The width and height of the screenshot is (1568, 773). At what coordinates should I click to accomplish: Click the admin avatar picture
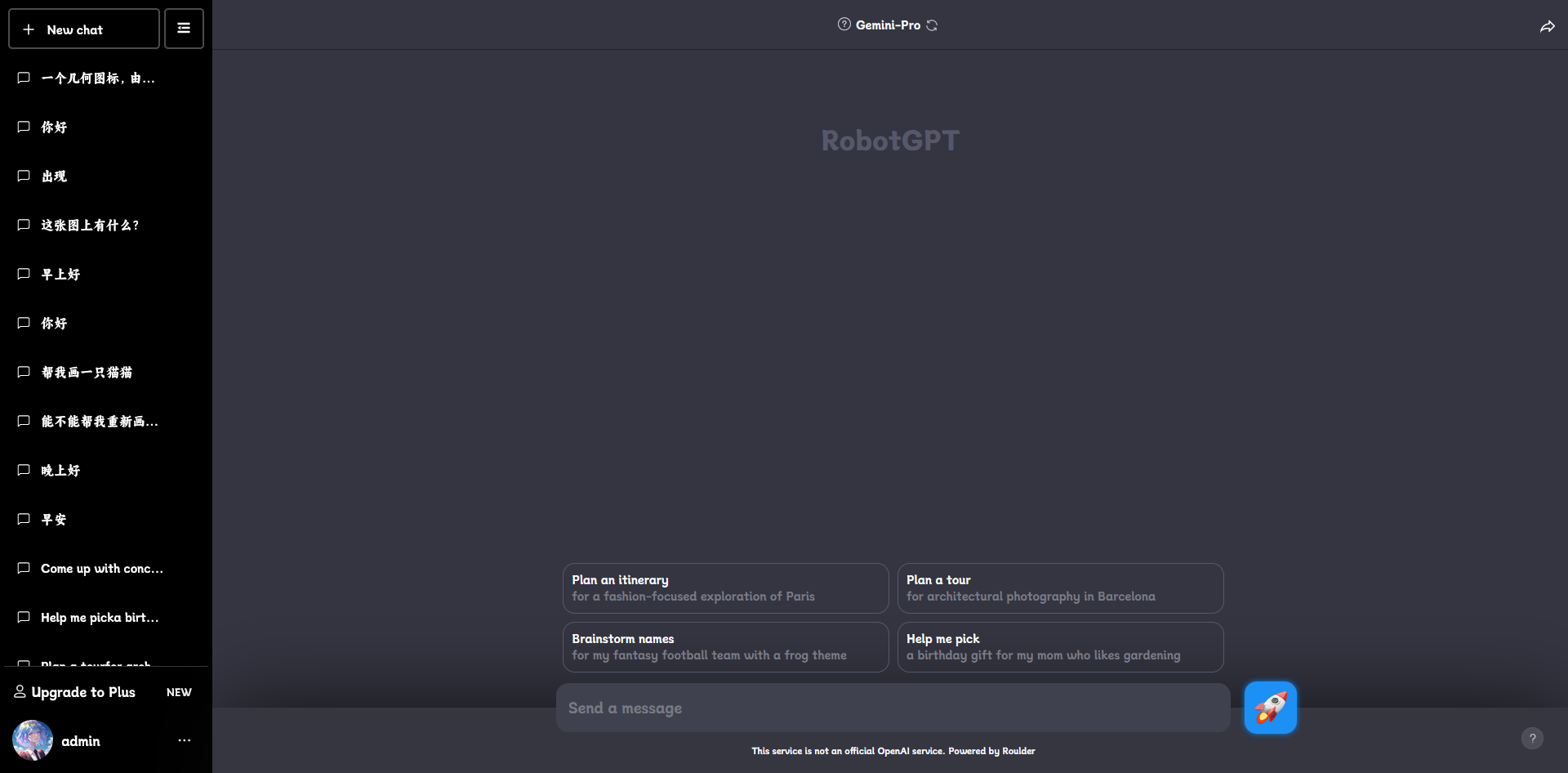(33, 740)
